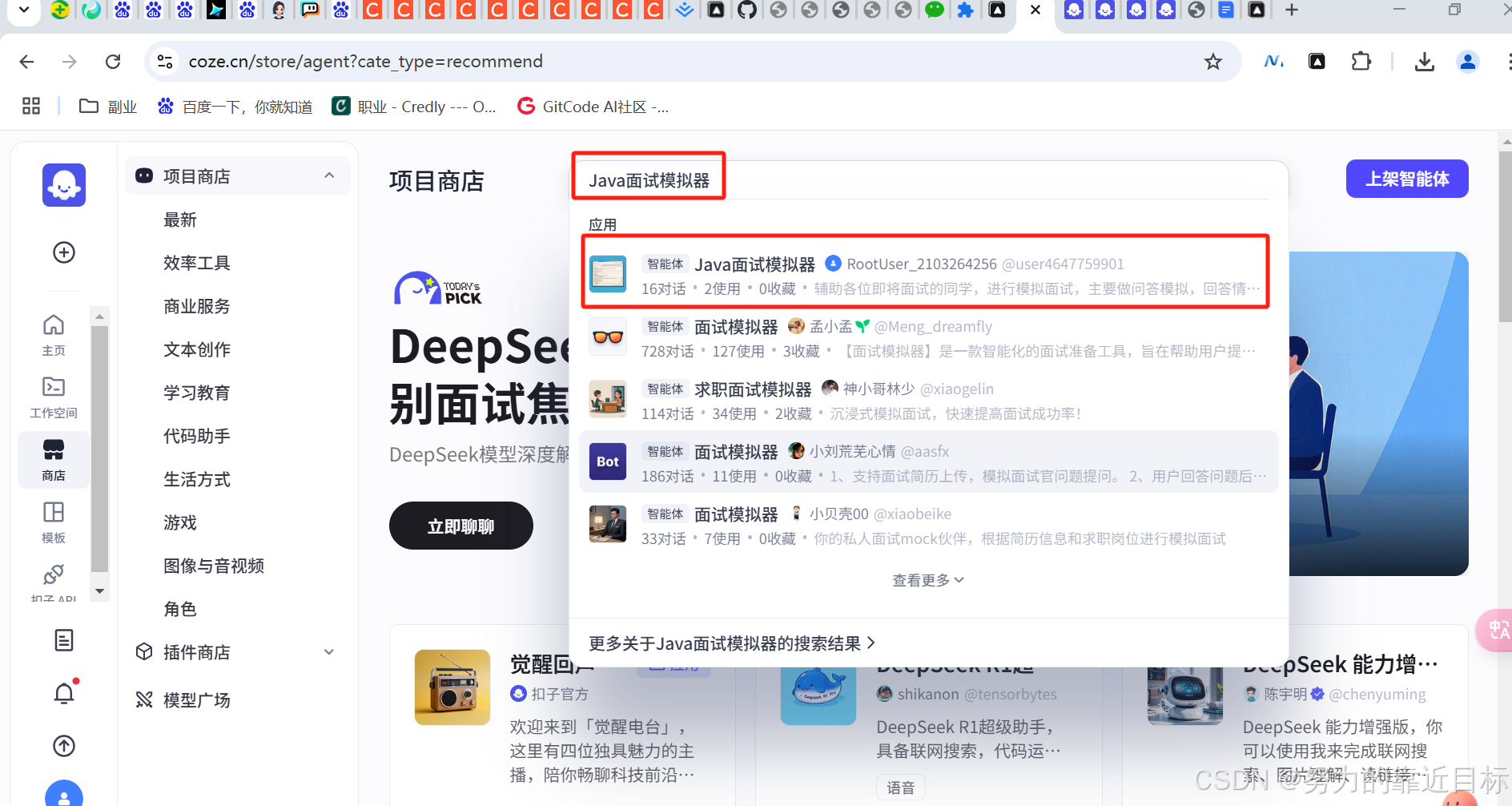Select the 图像与音视频 category
The width and height of the screenshot is (1512, 806).
214,566
